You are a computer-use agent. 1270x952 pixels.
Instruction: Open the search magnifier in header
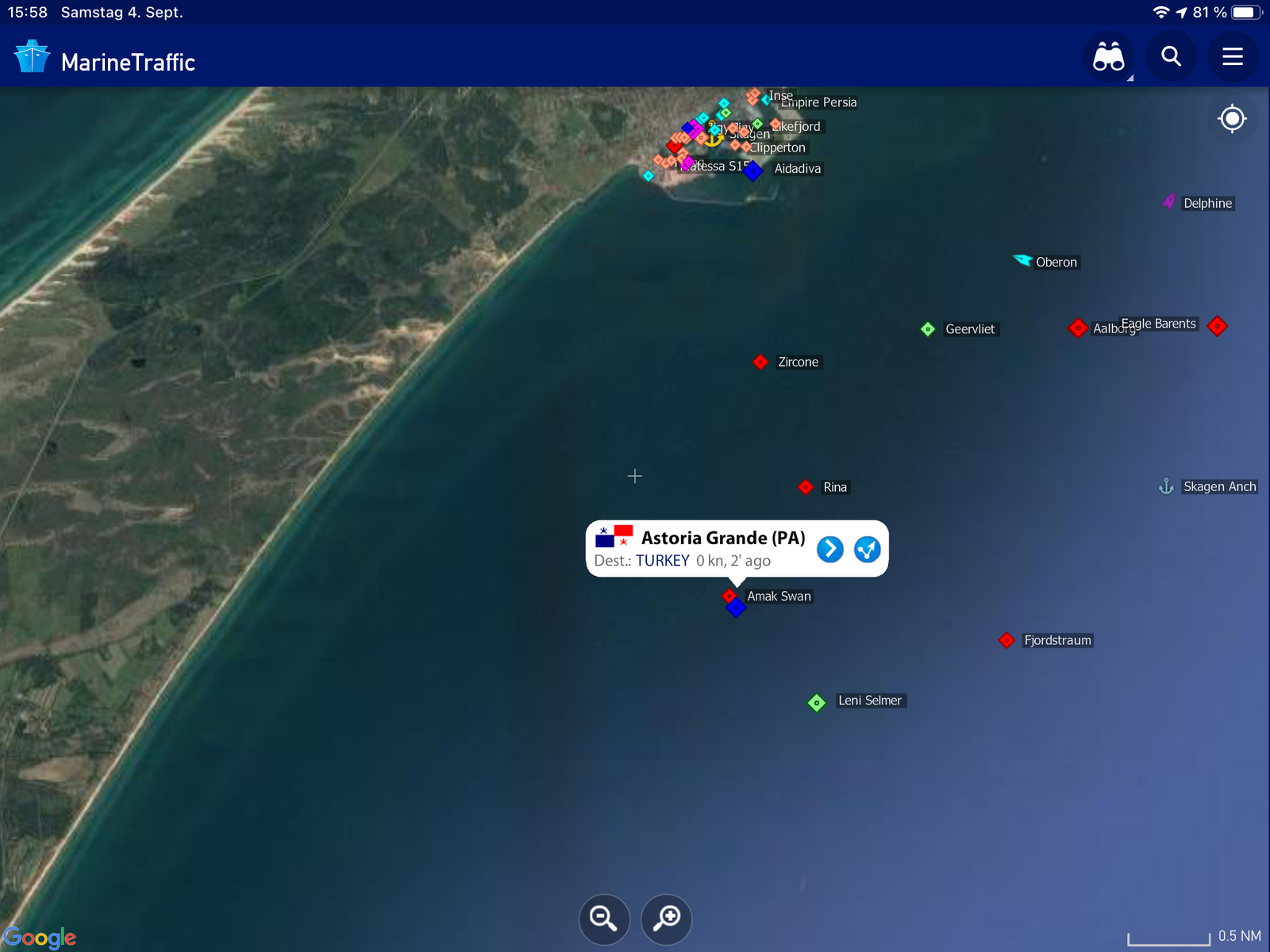click(1171, 57)
